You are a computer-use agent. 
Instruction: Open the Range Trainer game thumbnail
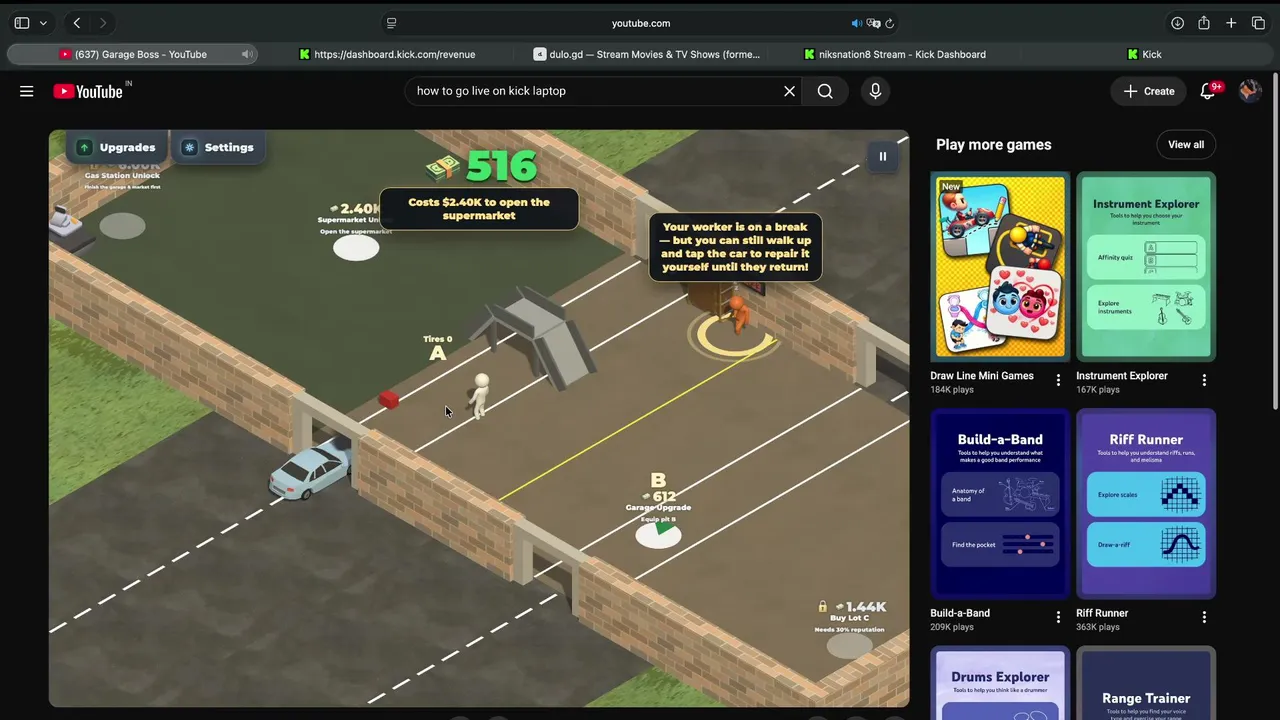point(1146,683)
